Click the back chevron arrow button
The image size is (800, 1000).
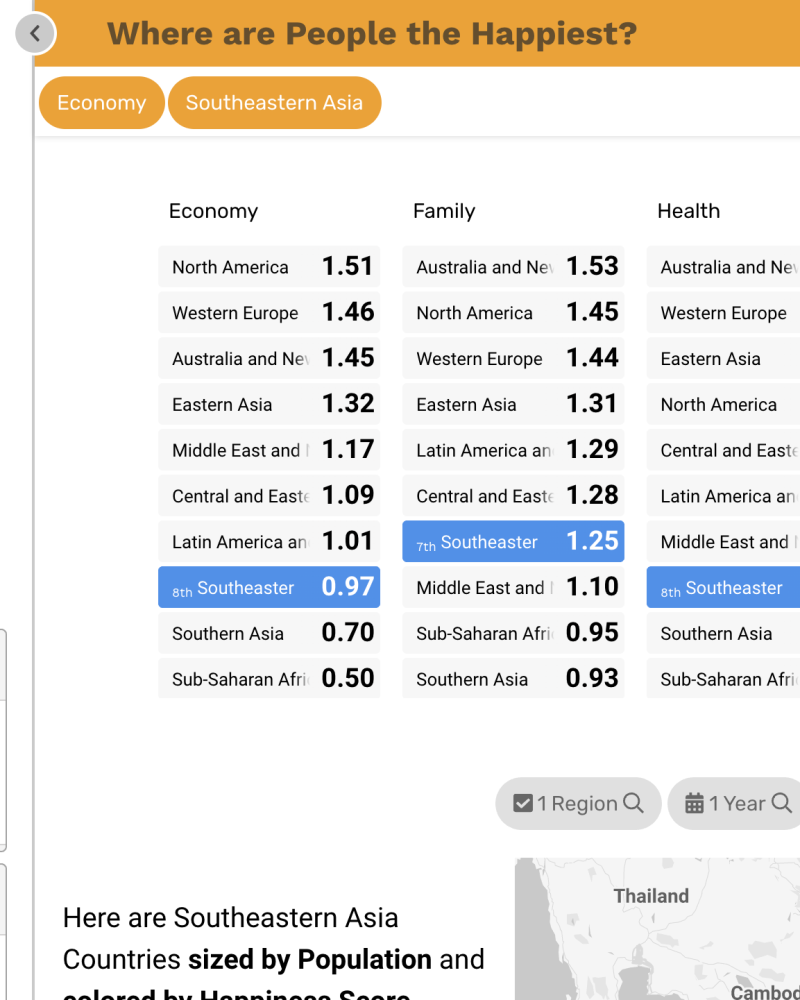click(35, 33)
